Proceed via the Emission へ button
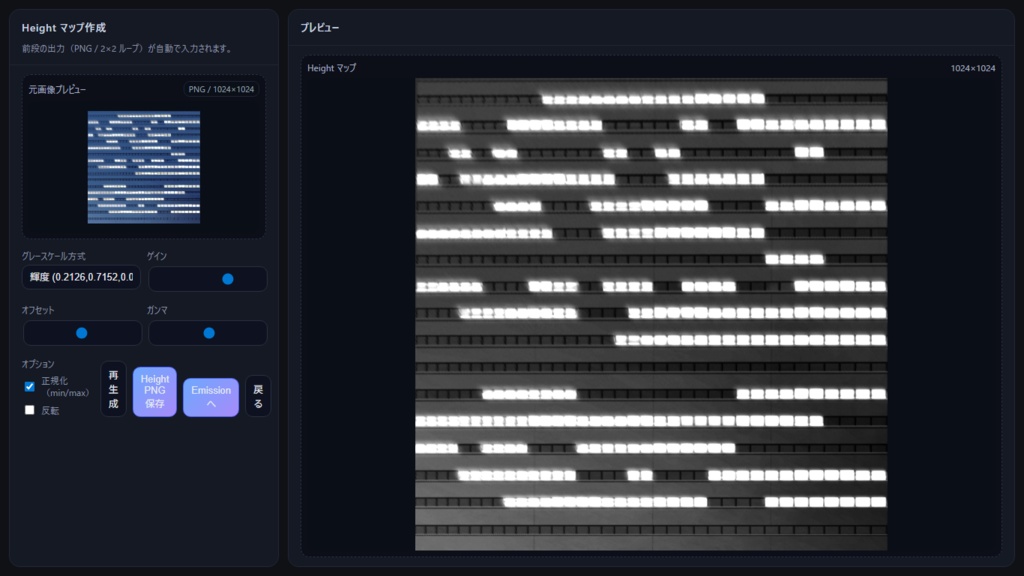1024x576 pixels. pos(211,392)
